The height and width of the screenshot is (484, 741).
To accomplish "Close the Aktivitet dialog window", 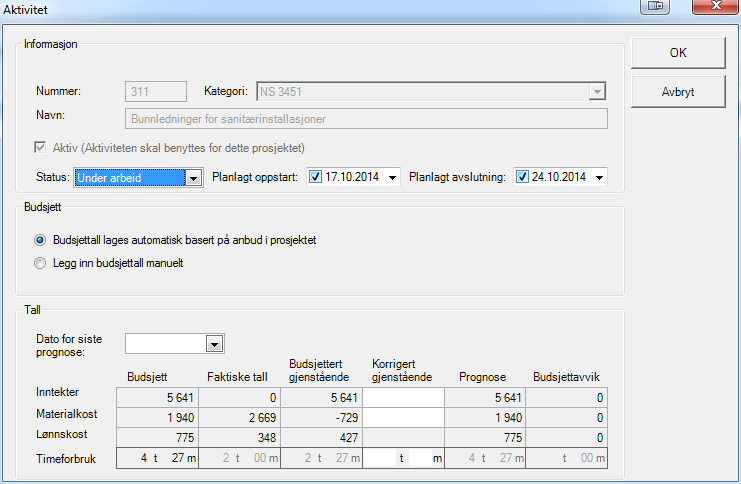I will click(x=715, y=6).
